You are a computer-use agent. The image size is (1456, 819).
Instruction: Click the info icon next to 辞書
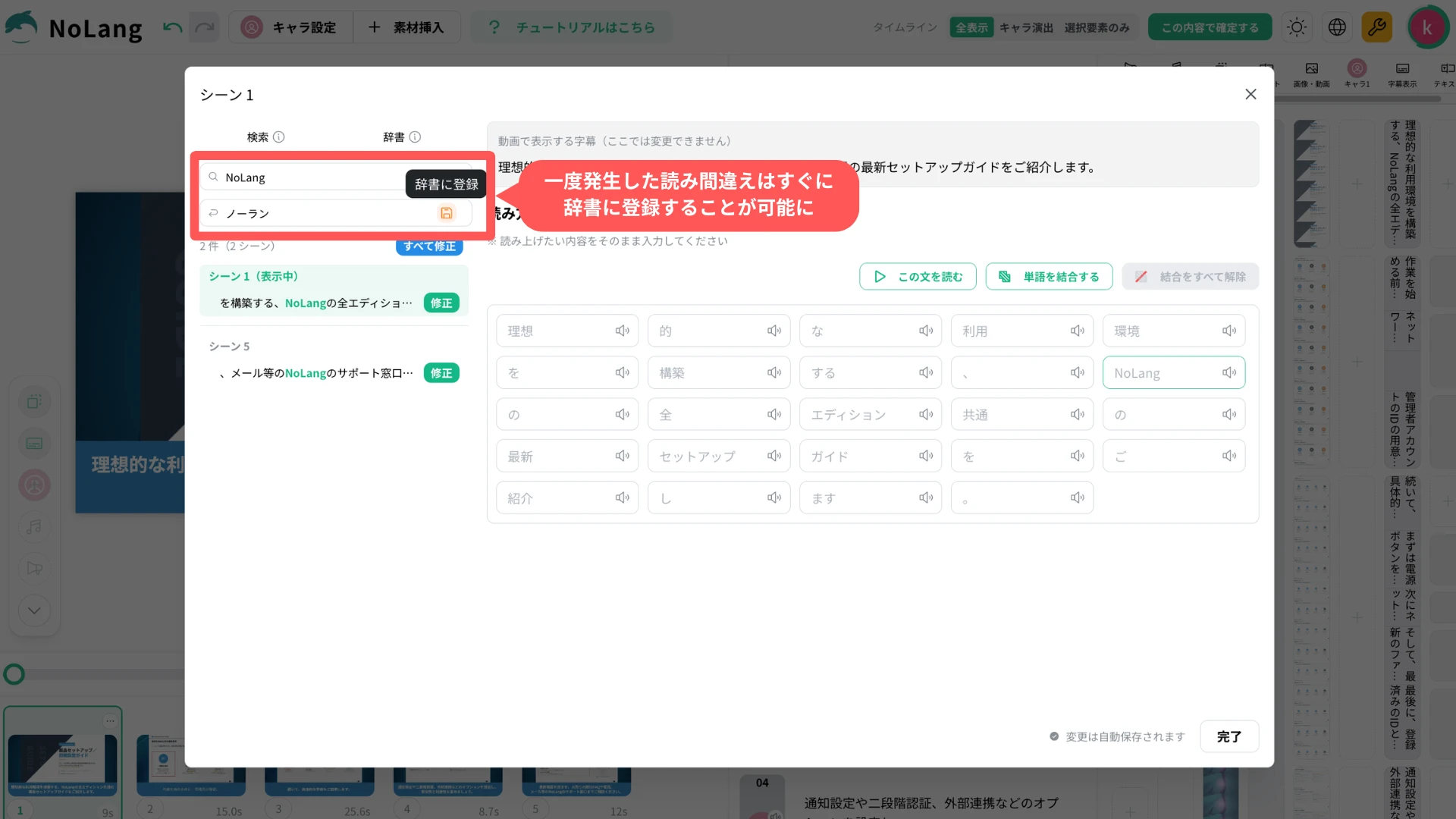(415, 137)
